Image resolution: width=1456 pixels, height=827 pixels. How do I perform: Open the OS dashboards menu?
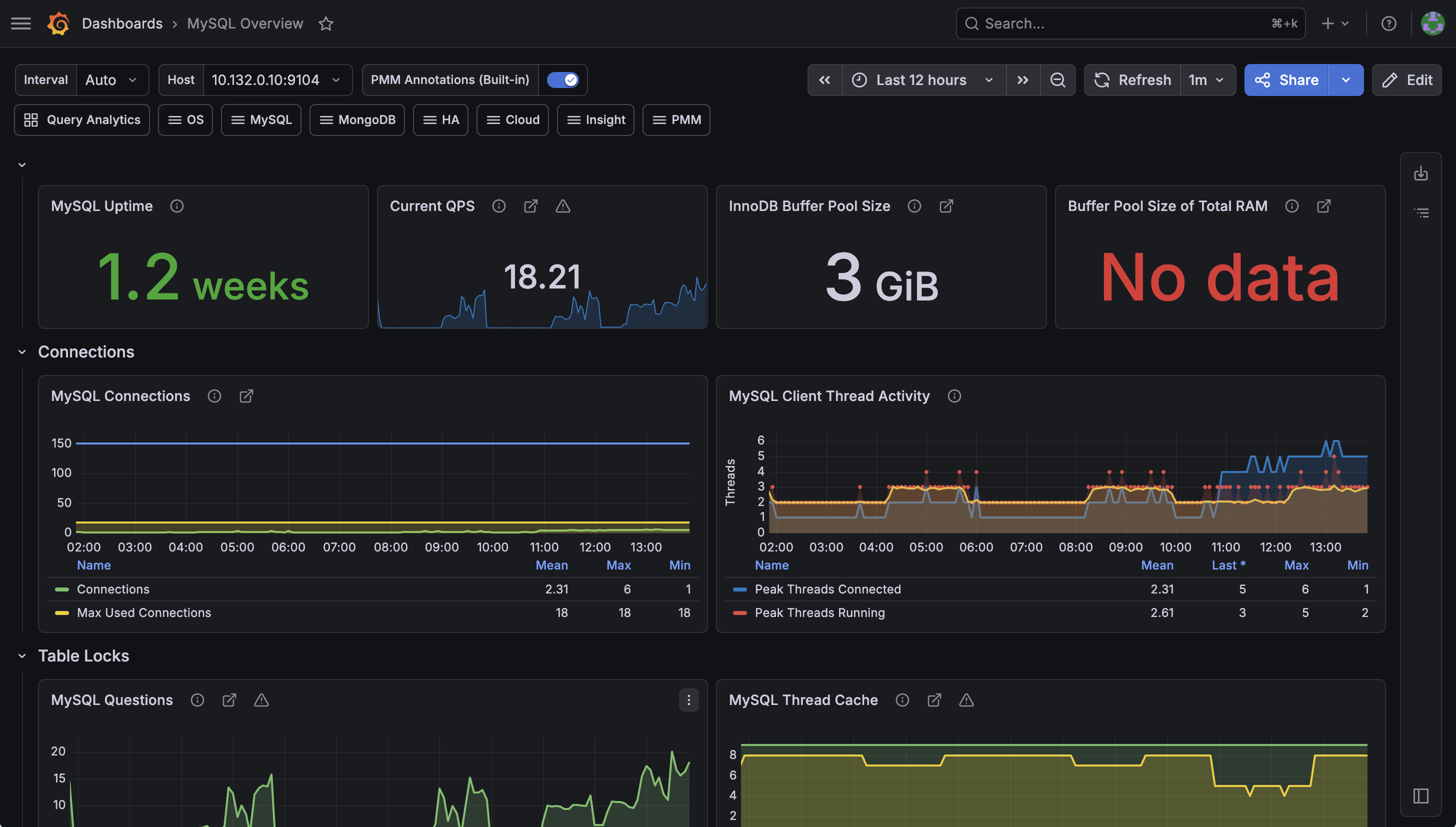coord(185,120)
